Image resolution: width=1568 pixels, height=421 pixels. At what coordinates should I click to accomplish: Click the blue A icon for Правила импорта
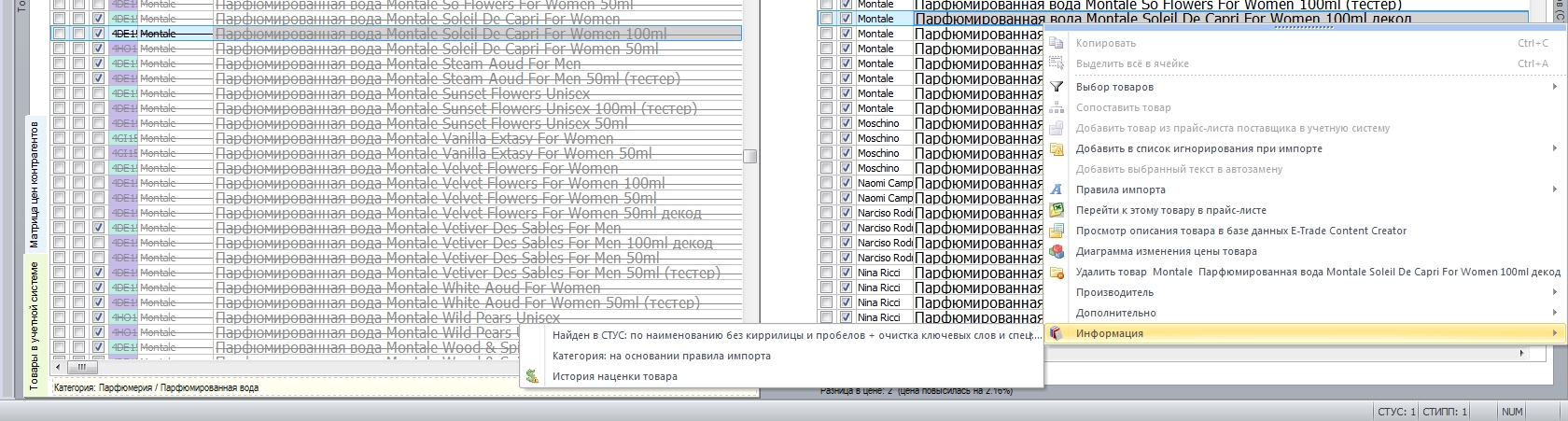(x=1057, y=189)
